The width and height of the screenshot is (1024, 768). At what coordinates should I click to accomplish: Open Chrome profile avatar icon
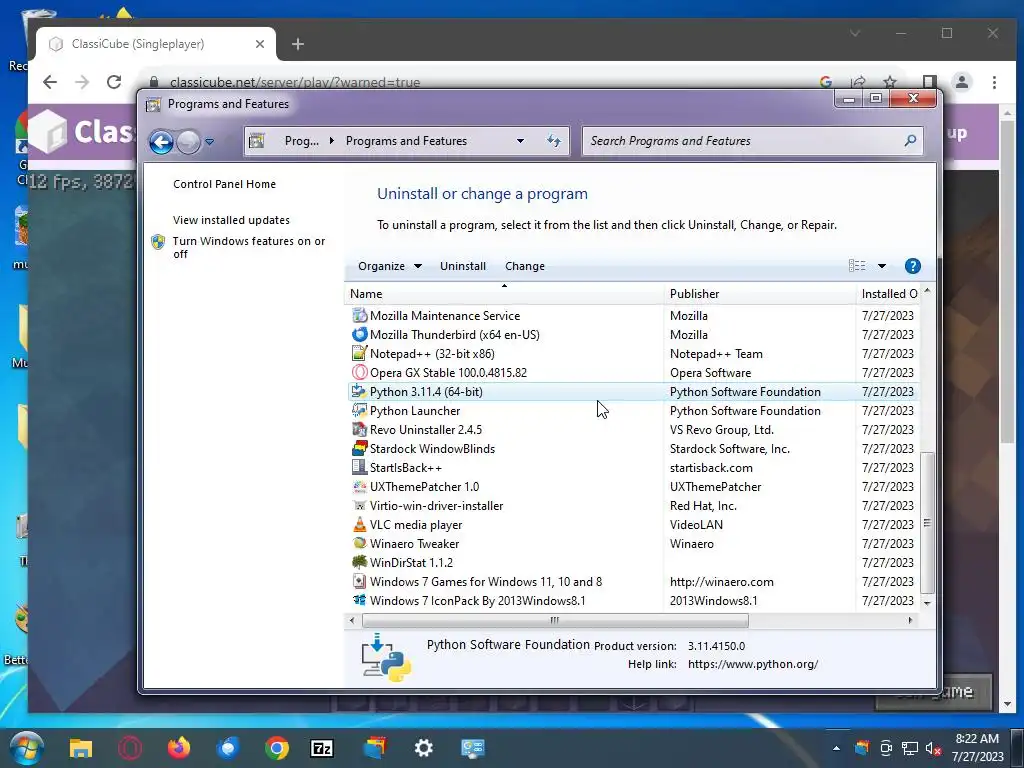click(x=962, y=82)
